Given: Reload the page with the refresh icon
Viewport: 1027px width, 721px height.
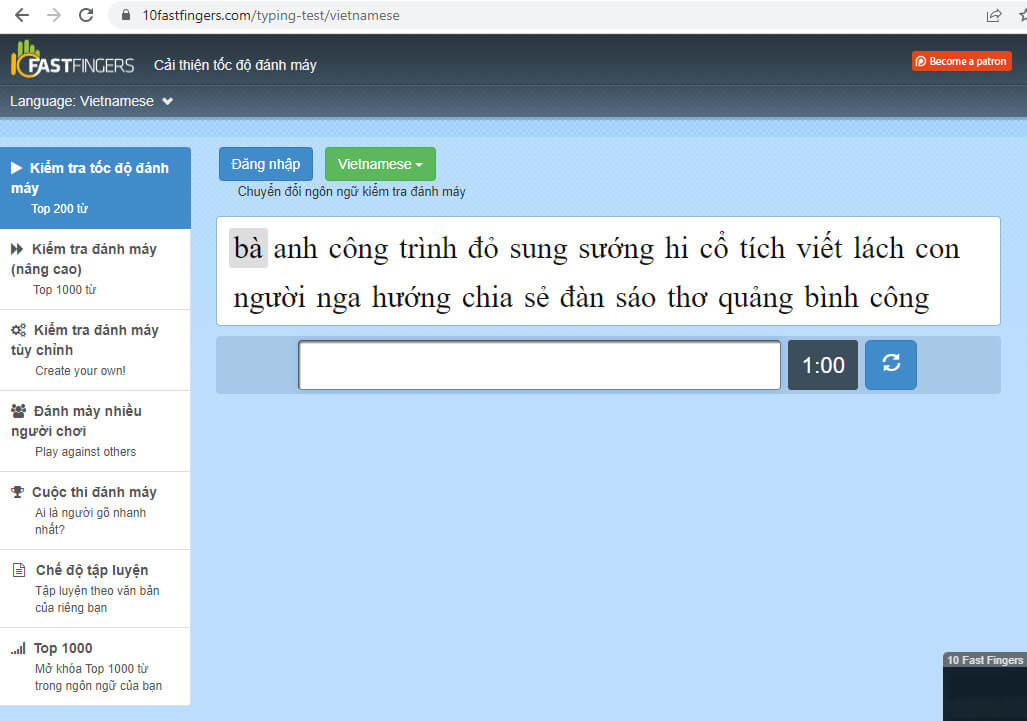Looking at the screenshot, I should pos(86,15).
